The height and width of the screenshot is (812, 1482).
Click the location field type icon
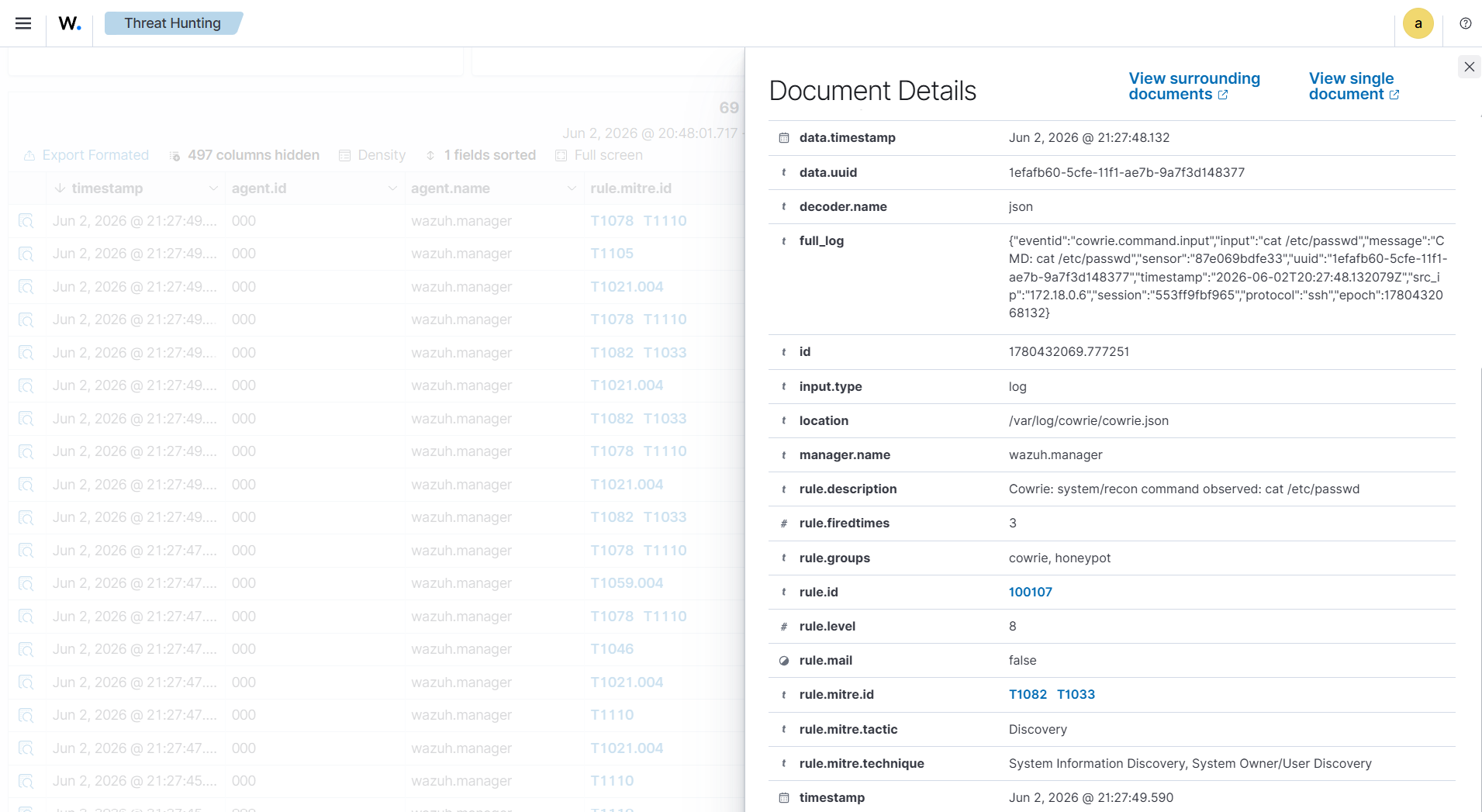pos(784,420)
